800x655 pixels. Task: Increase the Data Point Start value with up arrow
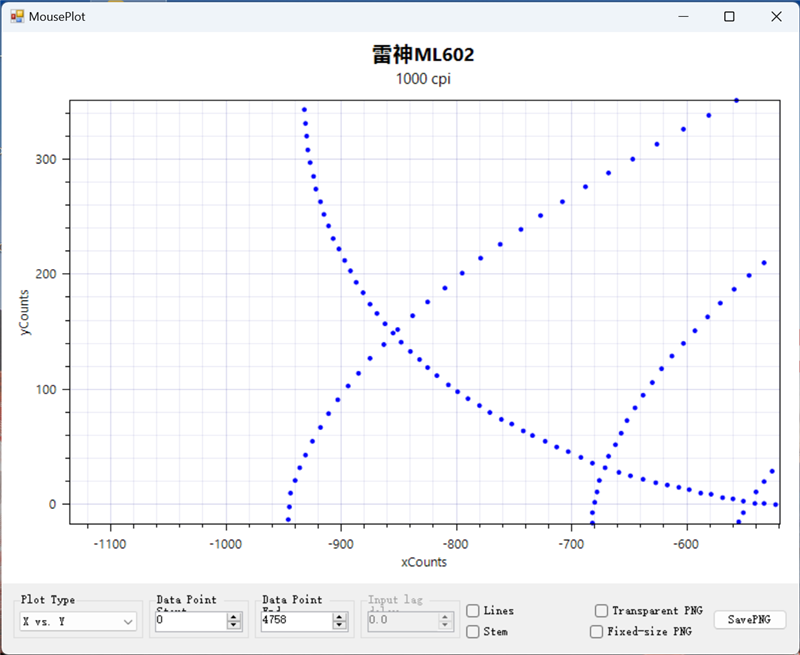click(x=234, y=617)
